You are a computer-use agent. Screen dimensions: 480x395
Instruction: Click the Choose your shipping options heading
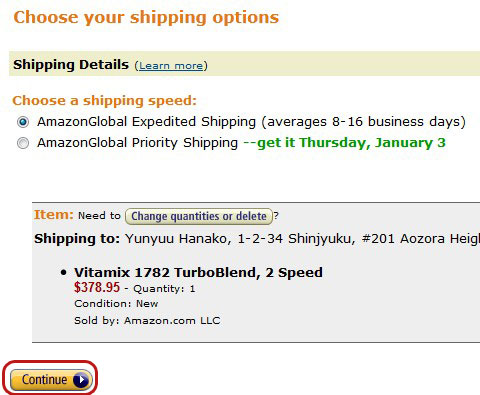(146, 17)
